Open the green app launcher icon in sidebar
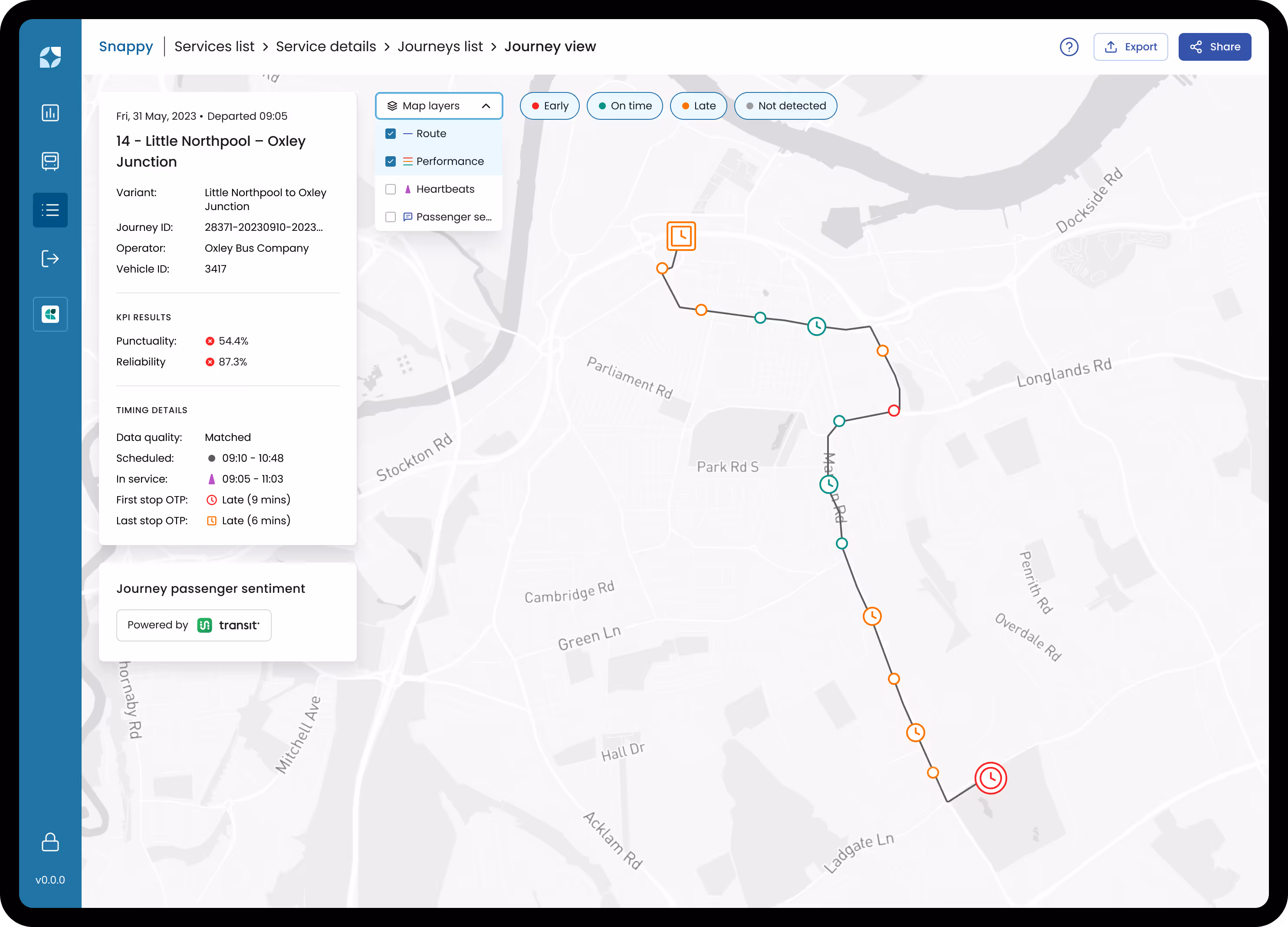This screenshot has width=1288, height=927. point(50,313)
